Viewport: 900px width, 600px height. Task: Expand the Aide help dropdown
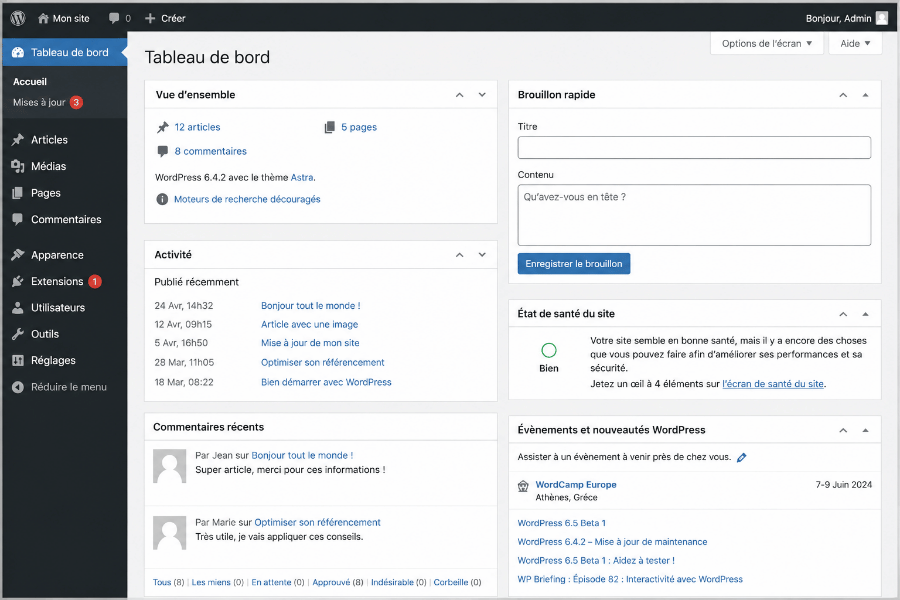855,44
